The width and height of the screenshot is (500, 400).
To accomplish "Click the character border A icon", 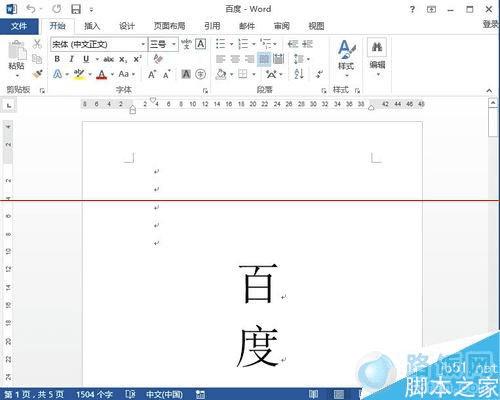I will 200,44.
